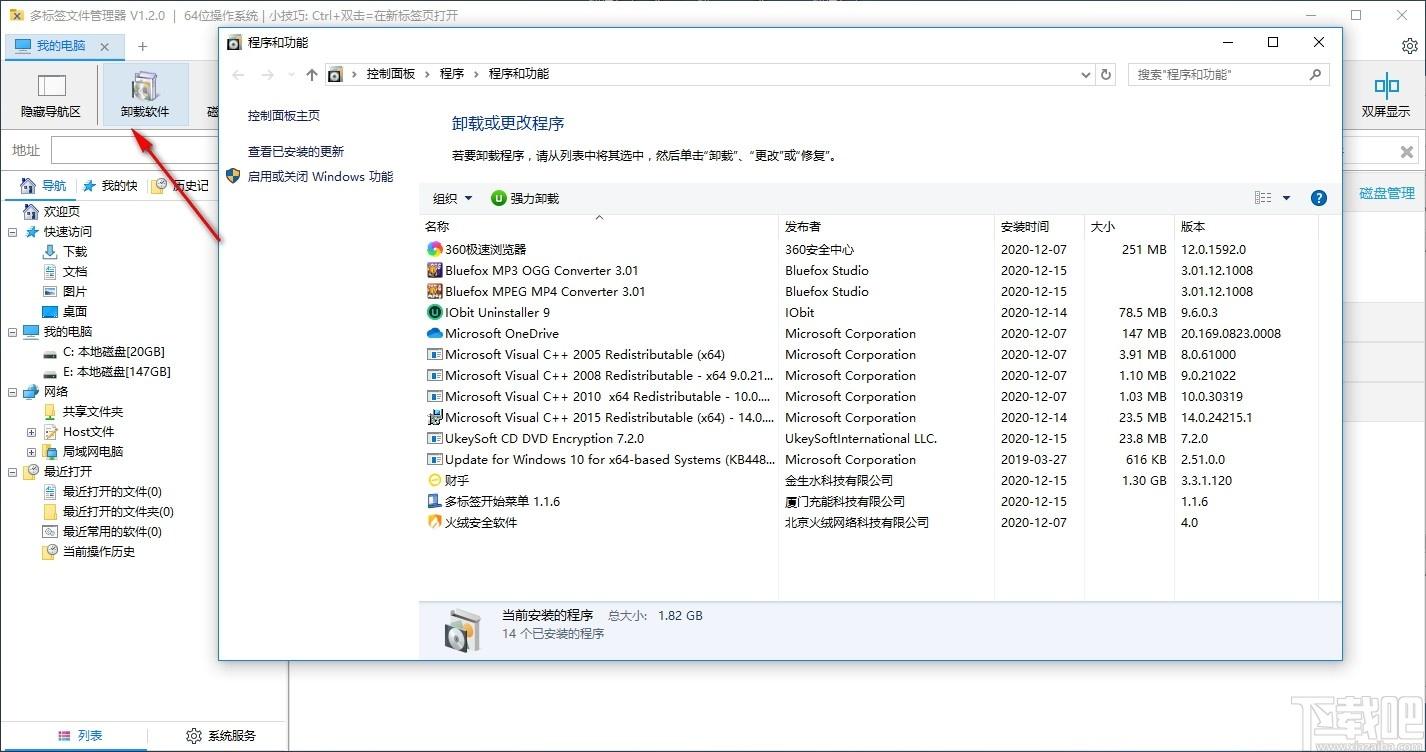Click 程序 breadcrumb segment

click(x=452, y=74)
